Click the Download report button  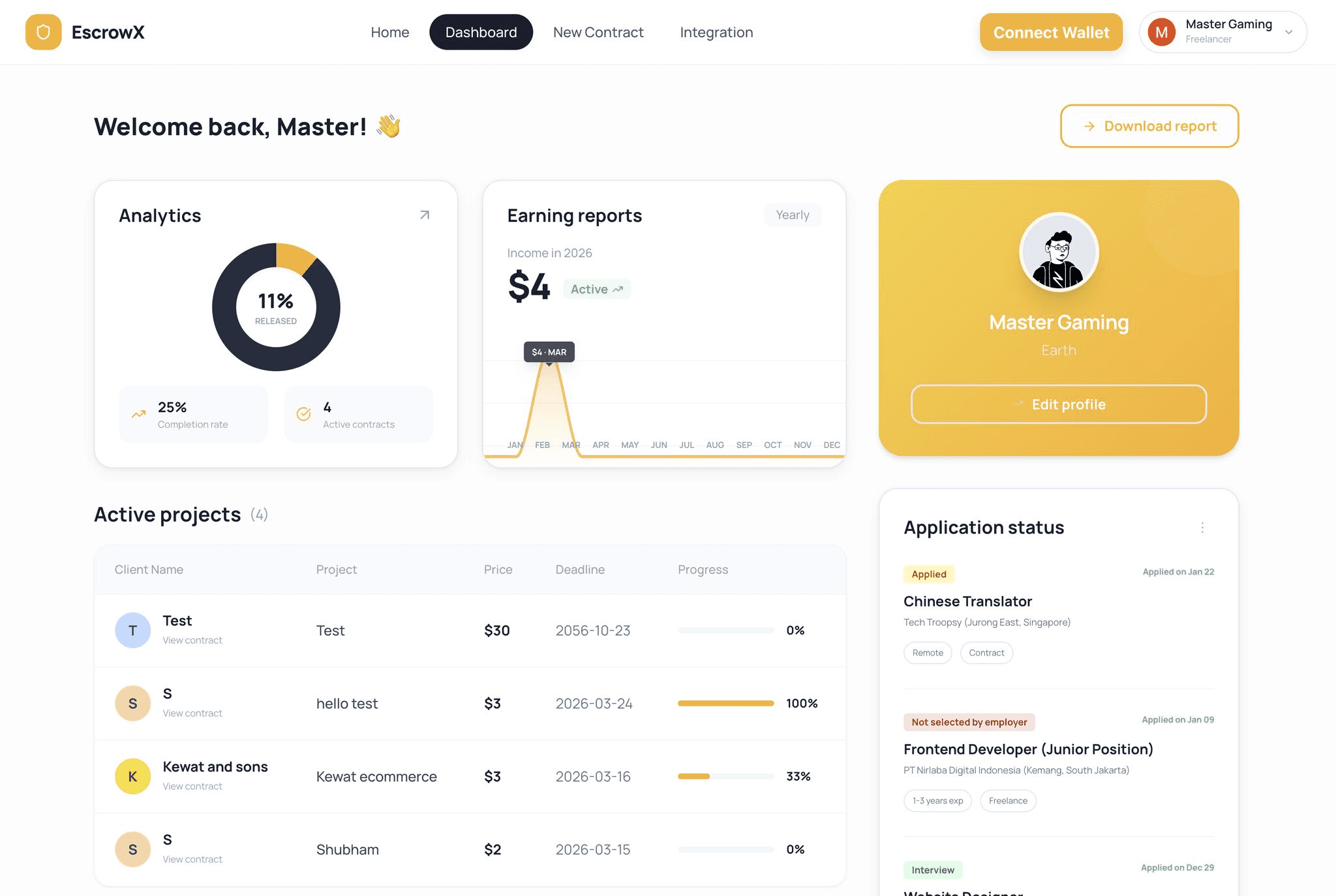(x=1149, y=126)
